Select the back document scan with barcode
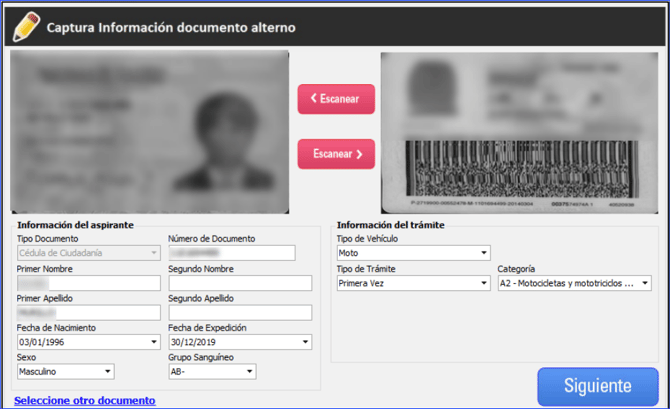 [x=518, y=132]
